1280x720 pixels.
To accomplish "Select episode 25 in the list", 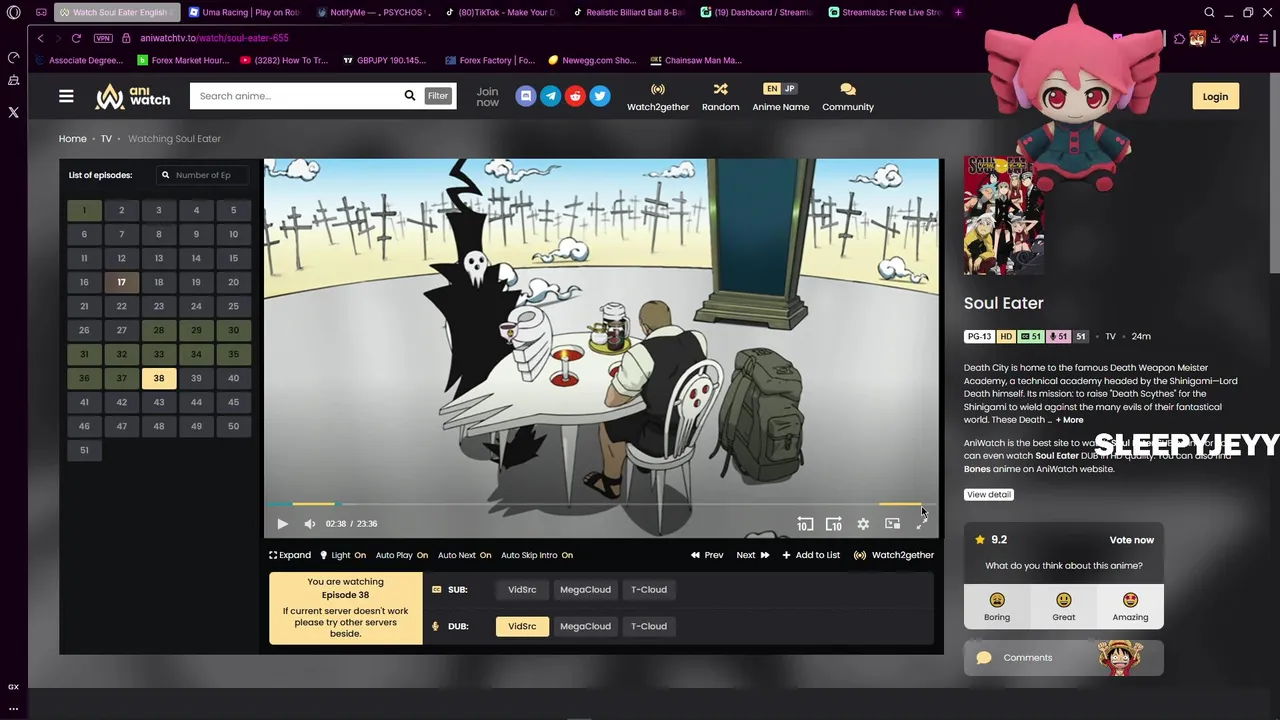I will [x=233, y=306].
